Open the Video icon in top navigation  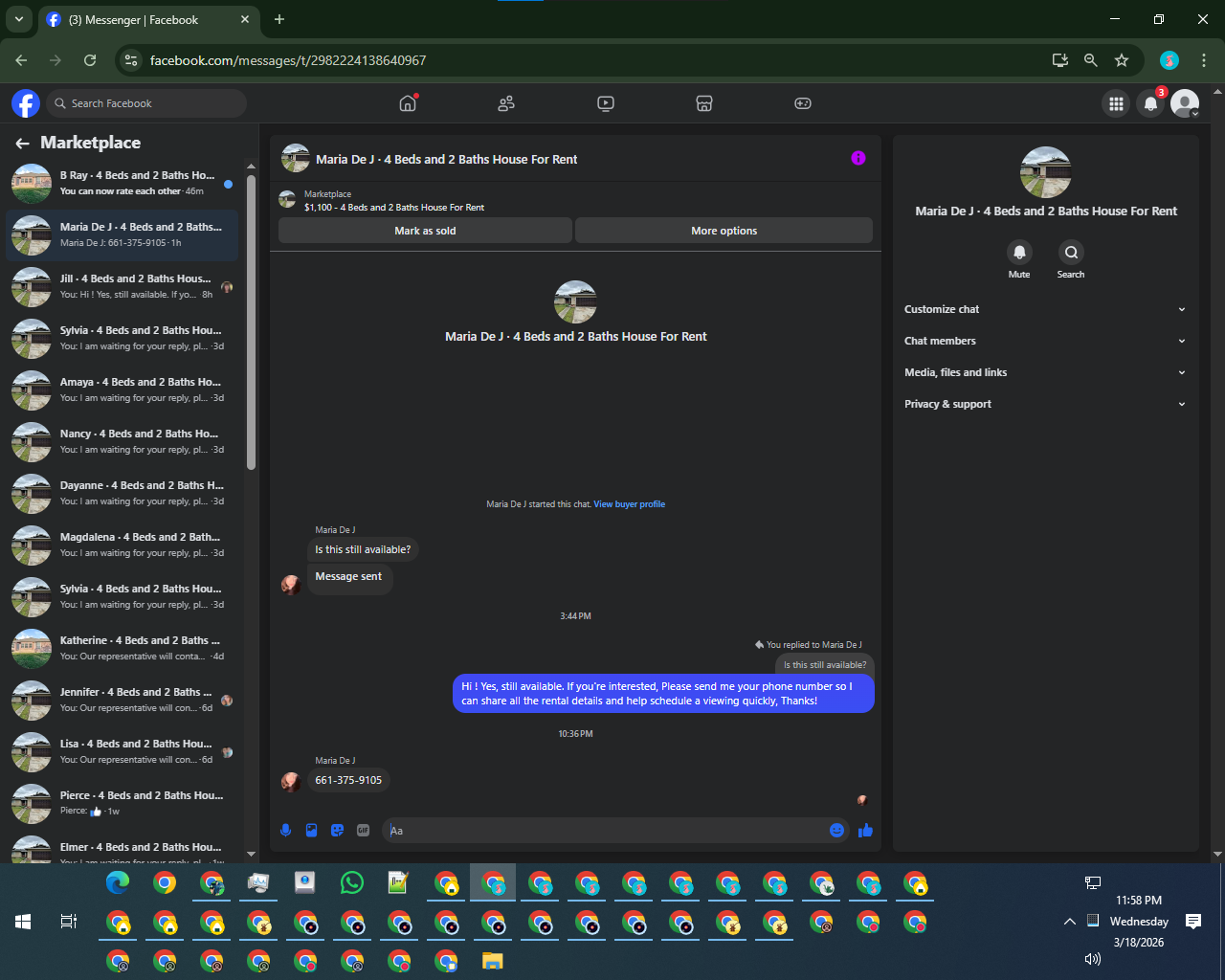point(606,103)
